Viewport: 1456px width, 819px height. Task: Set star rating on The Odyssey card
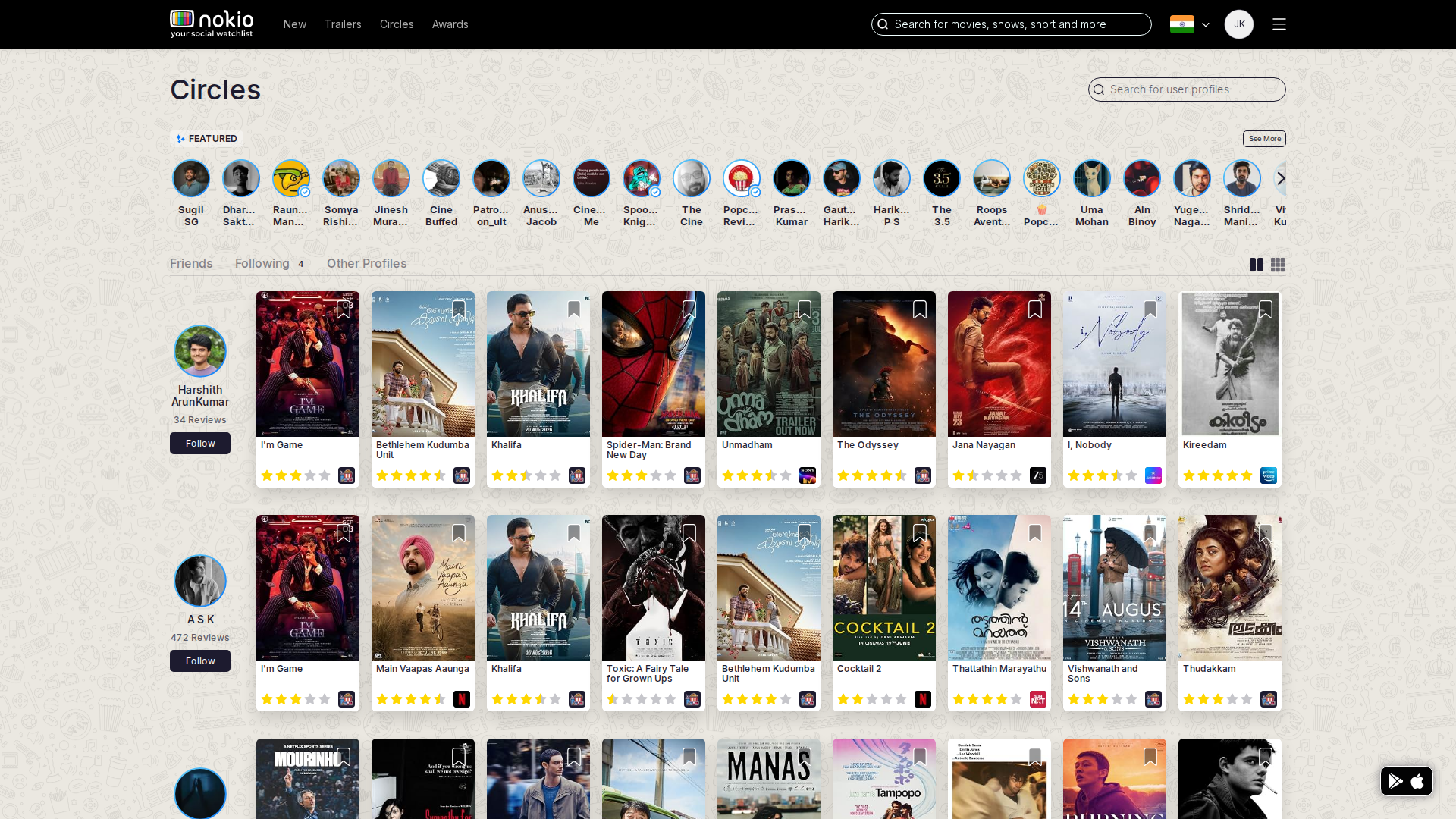click(x=872, y=475)
